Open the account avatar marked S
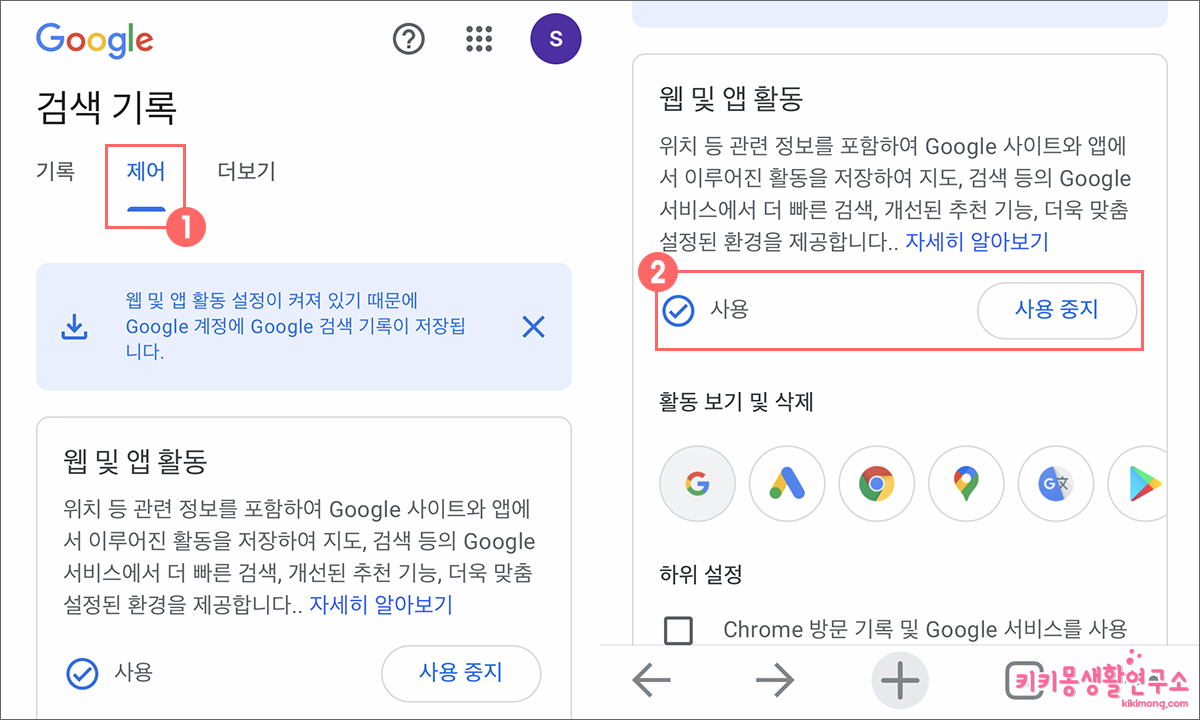The height and width of the screenshot is (720, 1200). 555,38
